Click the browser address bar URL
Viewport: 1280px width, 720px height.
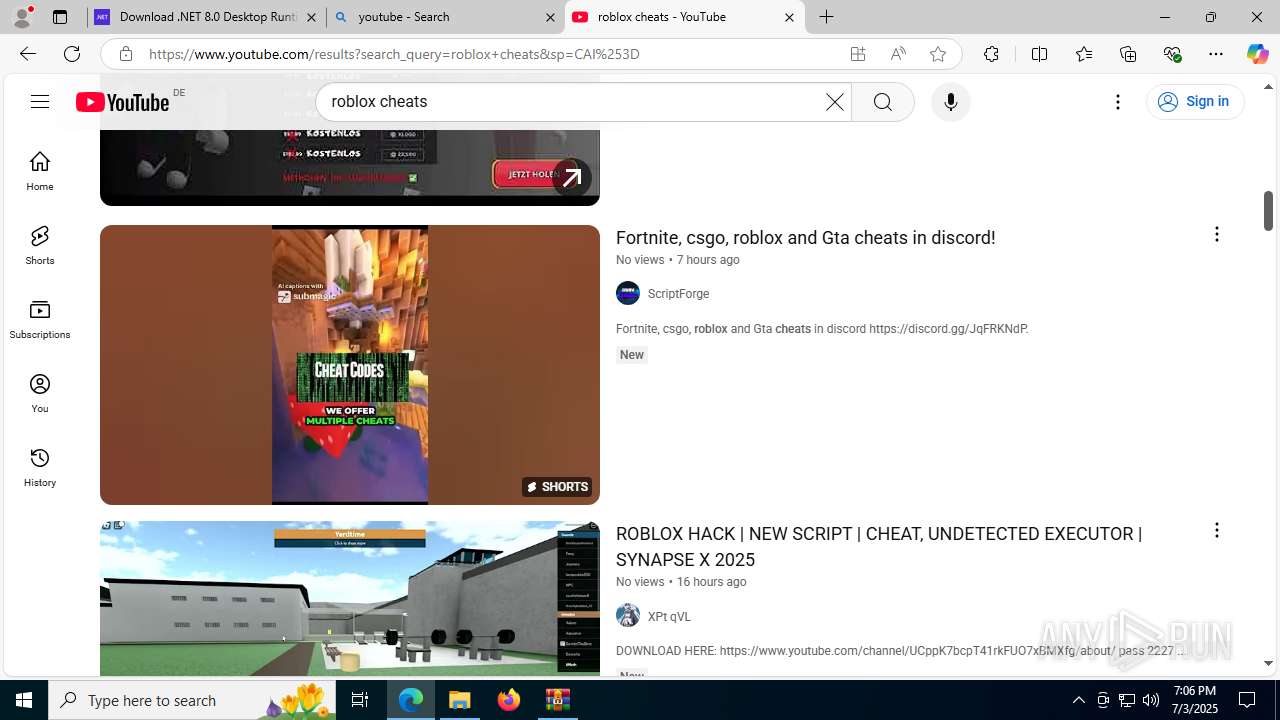coord(394,54)
